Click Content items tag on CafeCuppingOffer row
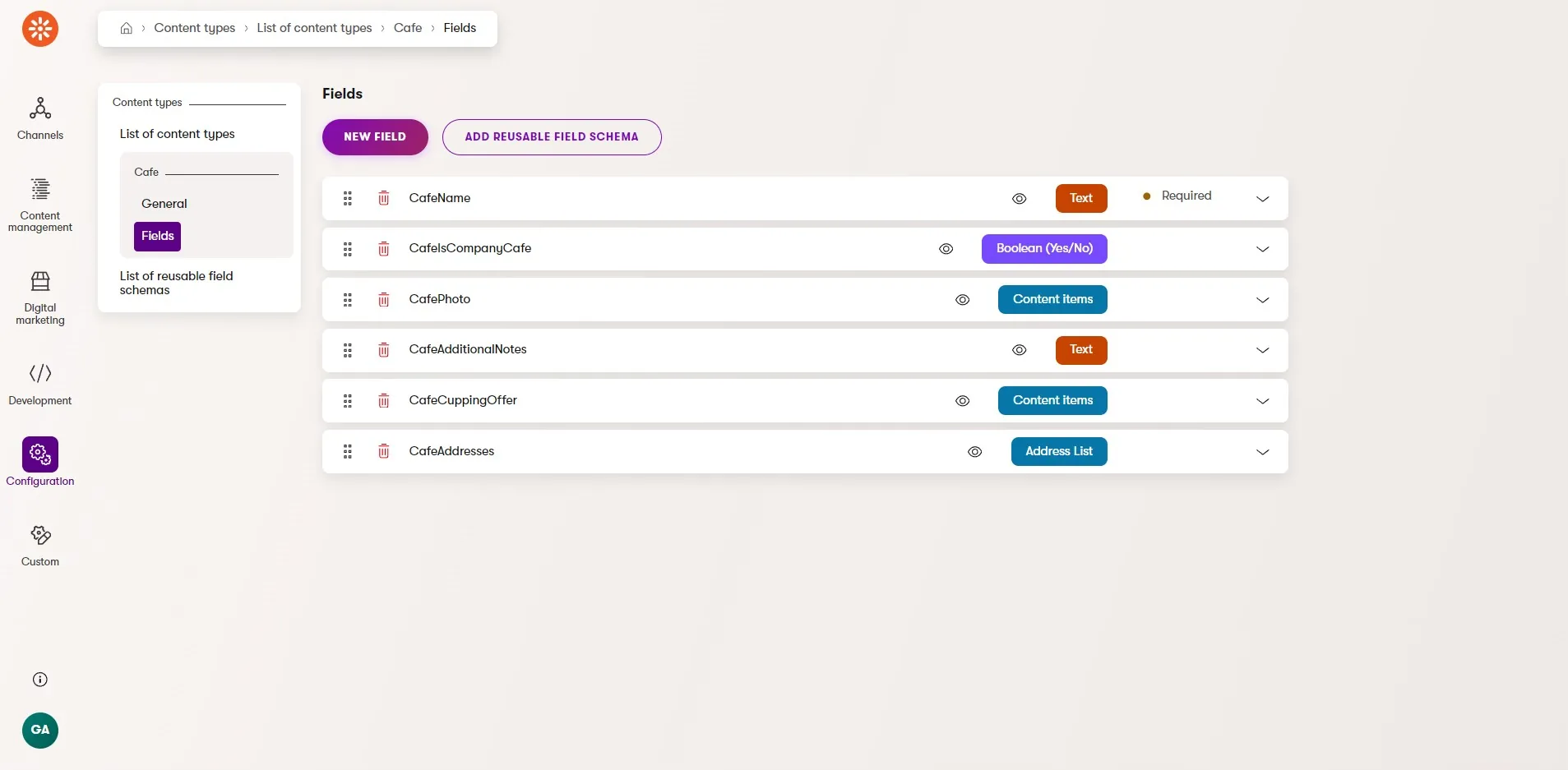The height and width of the screenshot is (770, 1568). 1052,400
